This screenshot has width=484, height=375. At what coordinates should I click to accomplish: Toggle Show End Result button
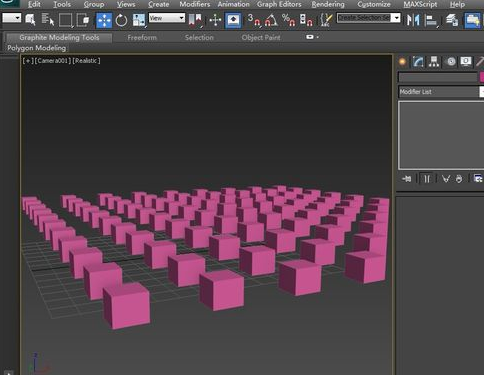pos(427,179)
